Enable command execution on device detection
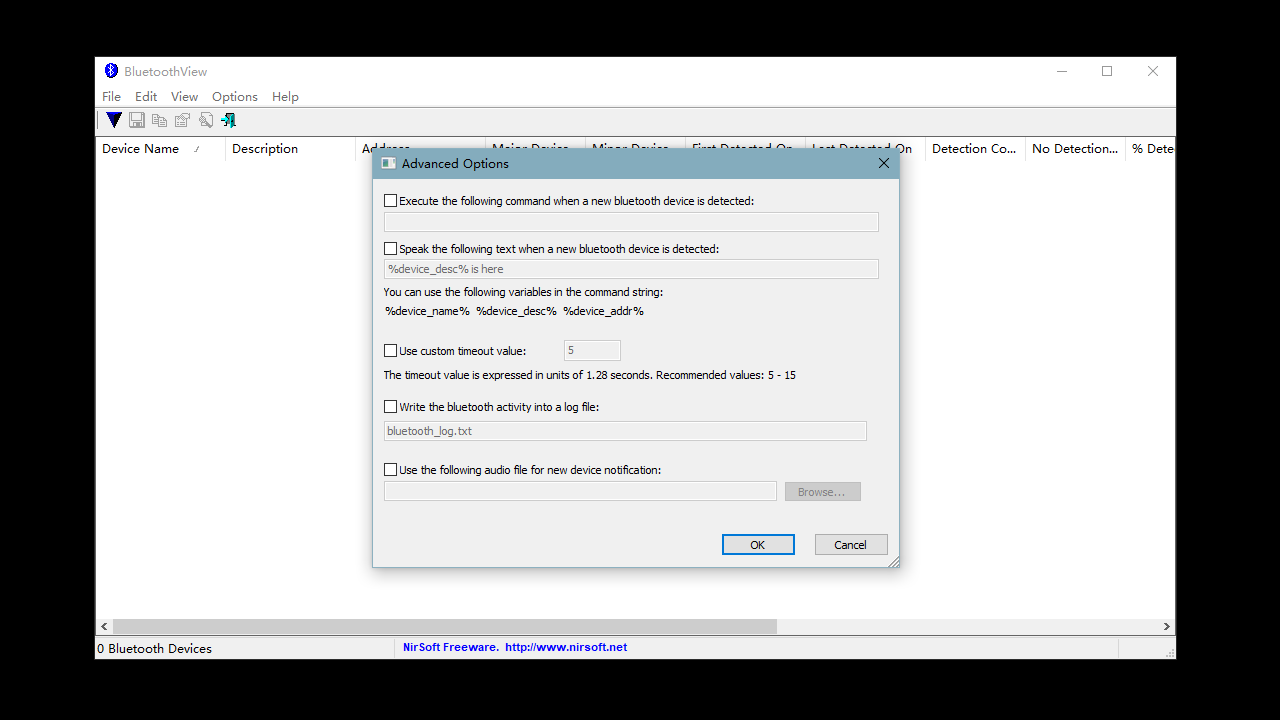Viewport: 1280px width, 720px height. (x=390, y=200)
